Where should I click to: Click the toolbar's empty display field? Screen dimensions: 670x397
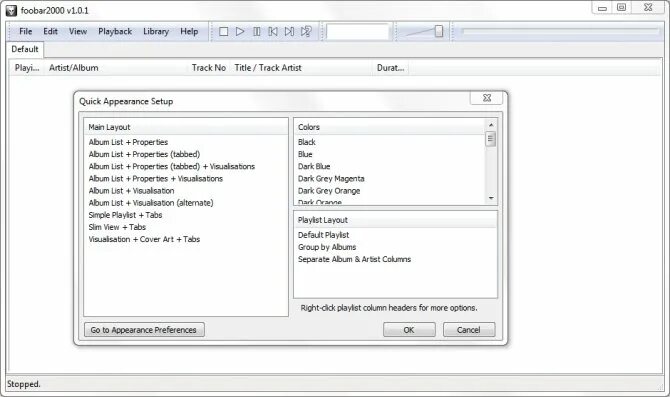point(358,32)
